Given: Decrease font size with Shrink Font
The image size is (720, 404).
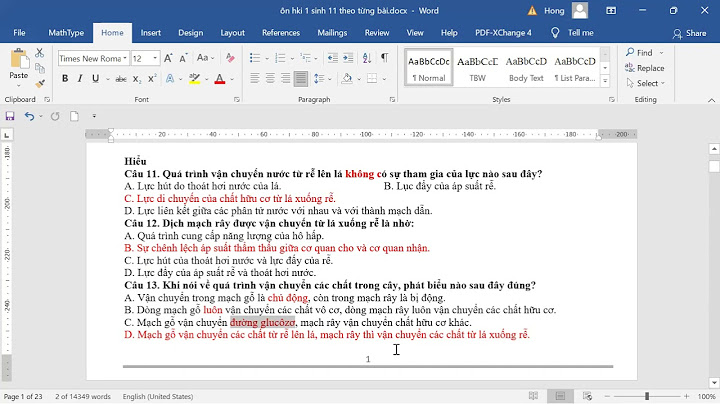Looking at the screenshot, I should [183, 58].
